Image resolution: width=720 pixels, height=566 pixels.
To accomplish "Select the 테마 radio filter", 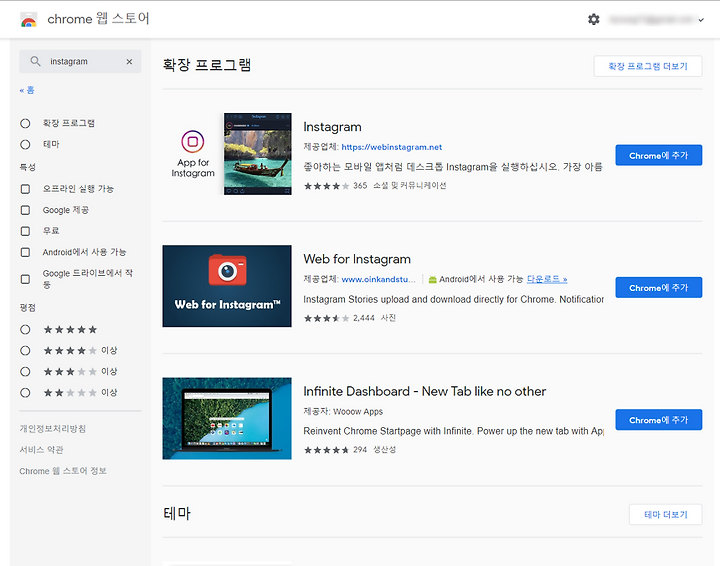I will coord(25,145).
